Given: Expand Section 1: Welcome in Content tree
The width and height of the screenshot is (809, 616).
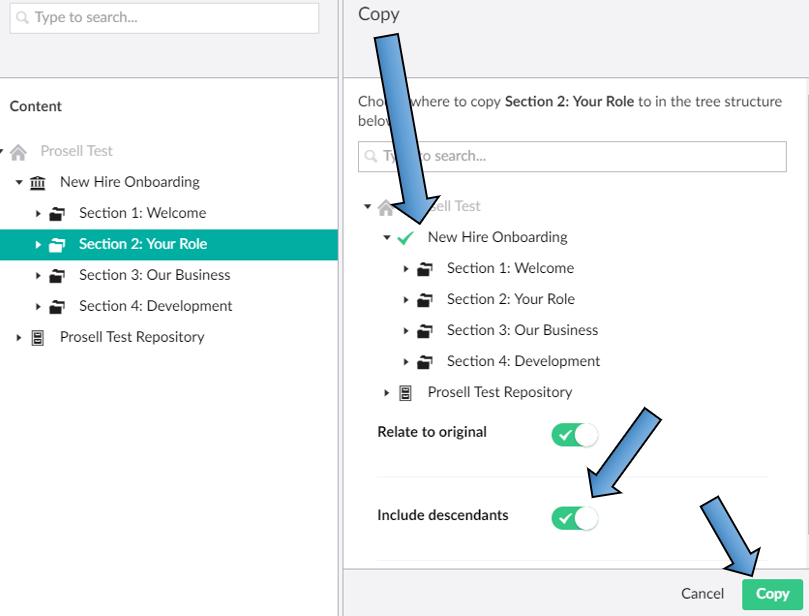Looking at the screenshot, I should pyautogui.click(x=38, y=213).
